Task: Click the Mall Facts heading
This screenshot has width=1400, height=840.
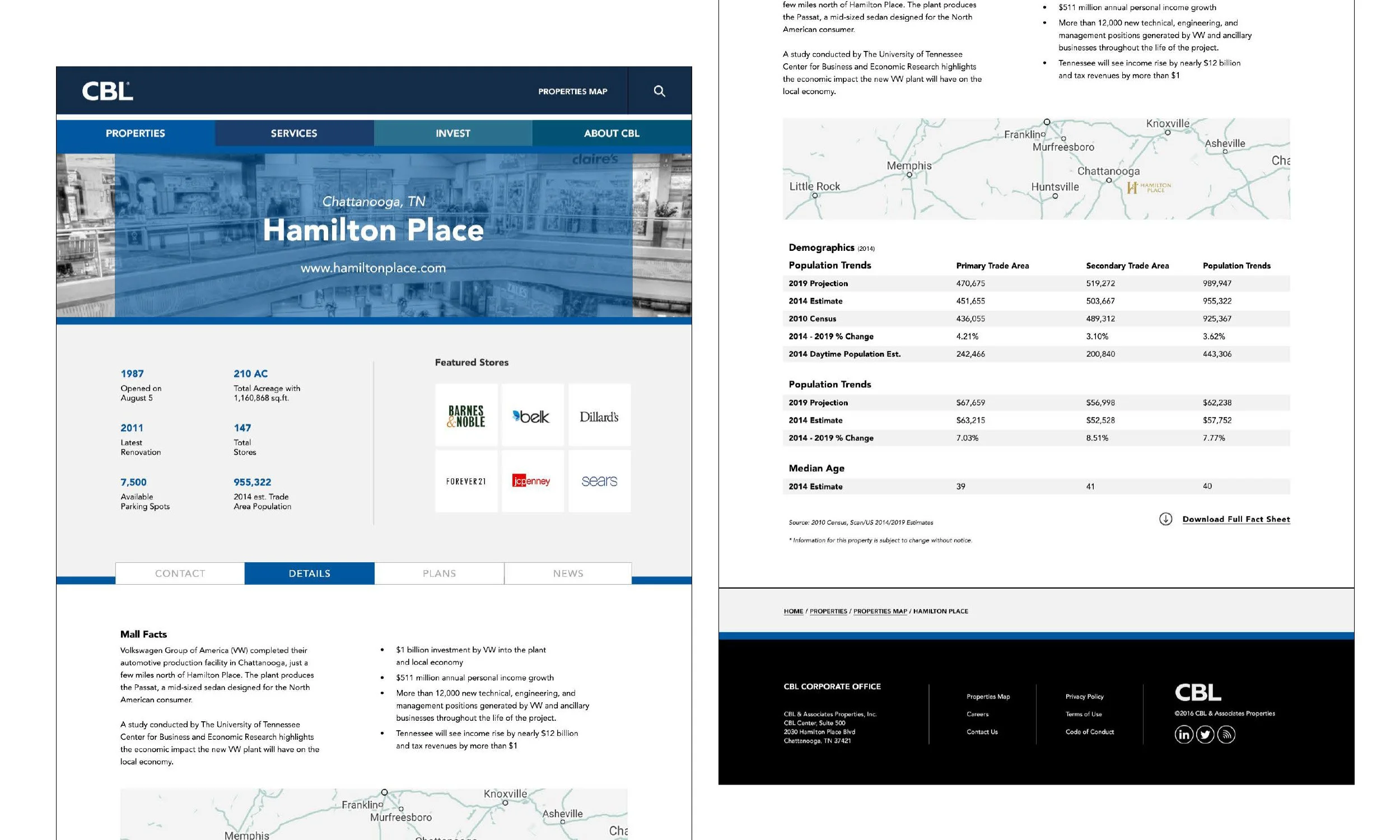Action: [x=143, y=634]
